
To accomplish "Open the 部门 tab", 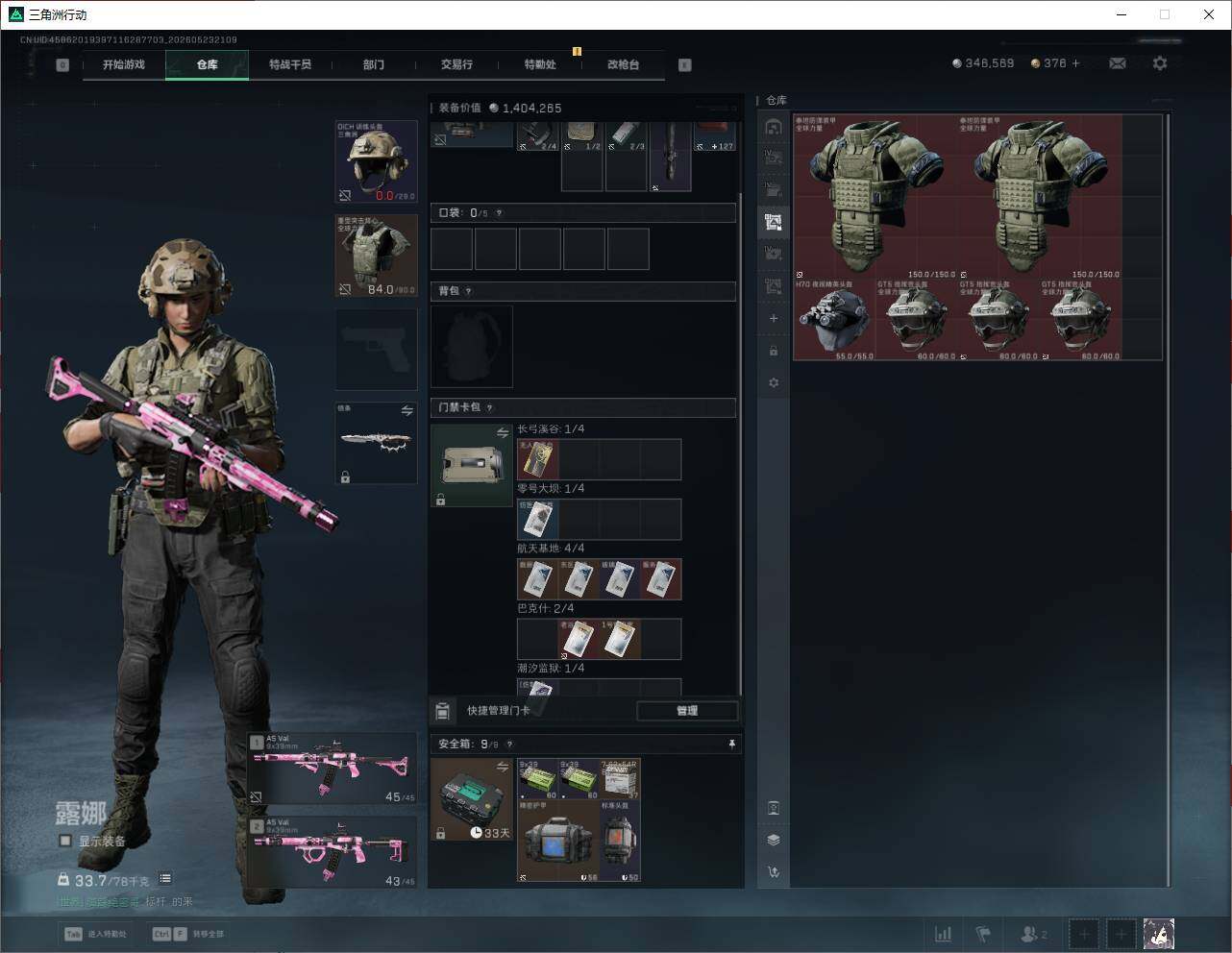I will (374, 64).
